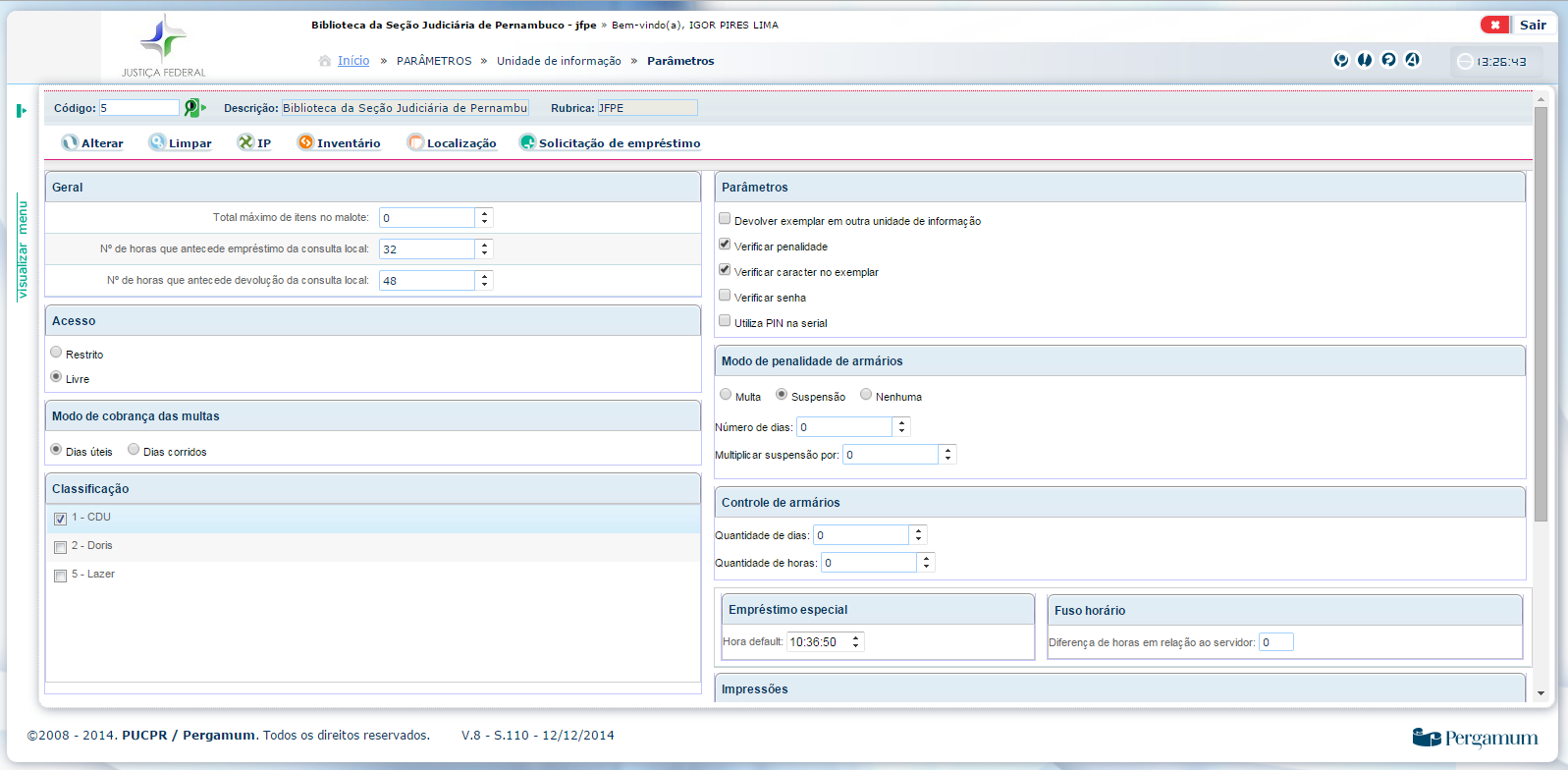Click the home icon next to Início
Screen dimensions: 1568x770
point(325,61)
